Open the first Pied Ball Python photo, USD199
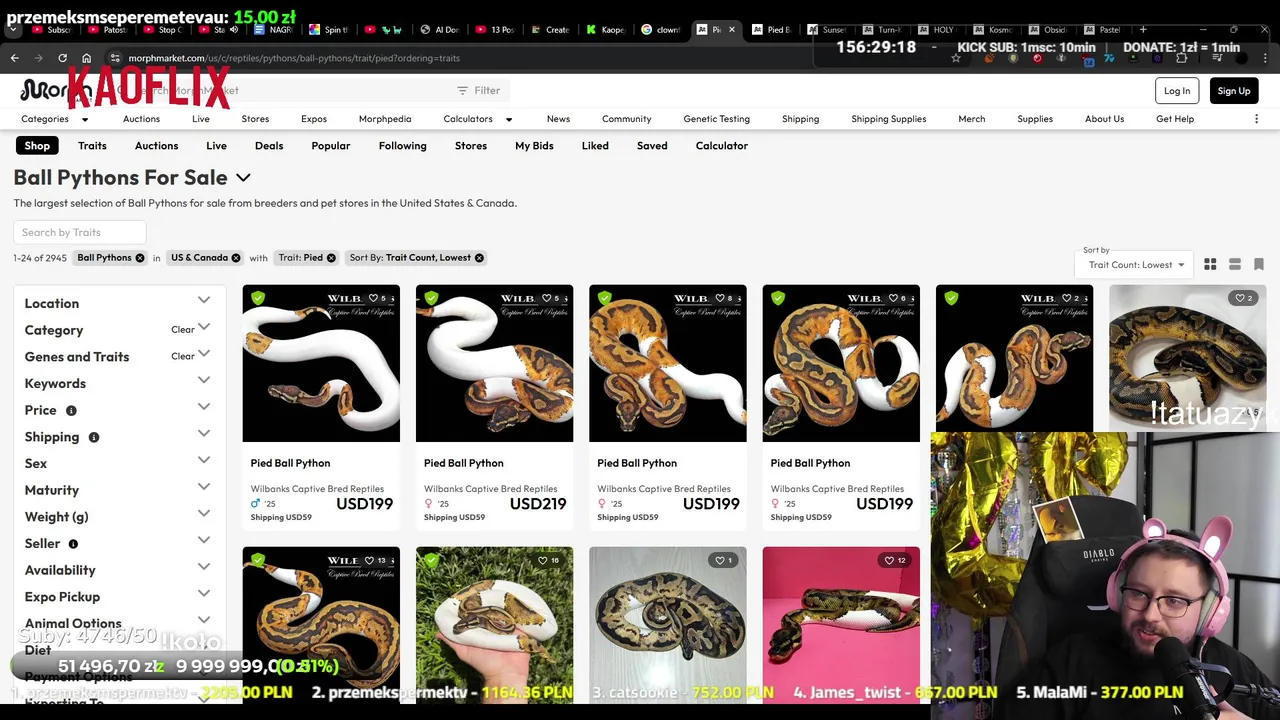Screen dimensions: 1280x720 pyautogui.click(x=321, y=363)
